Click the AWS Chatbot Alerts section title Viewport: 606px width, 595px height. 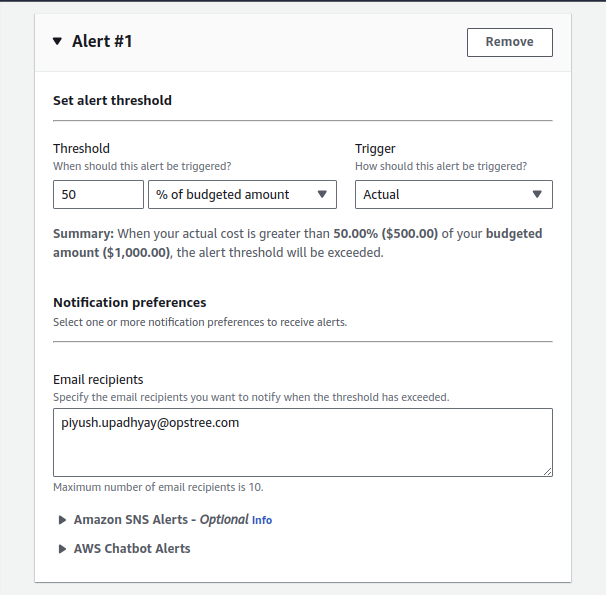coord(132,549)
